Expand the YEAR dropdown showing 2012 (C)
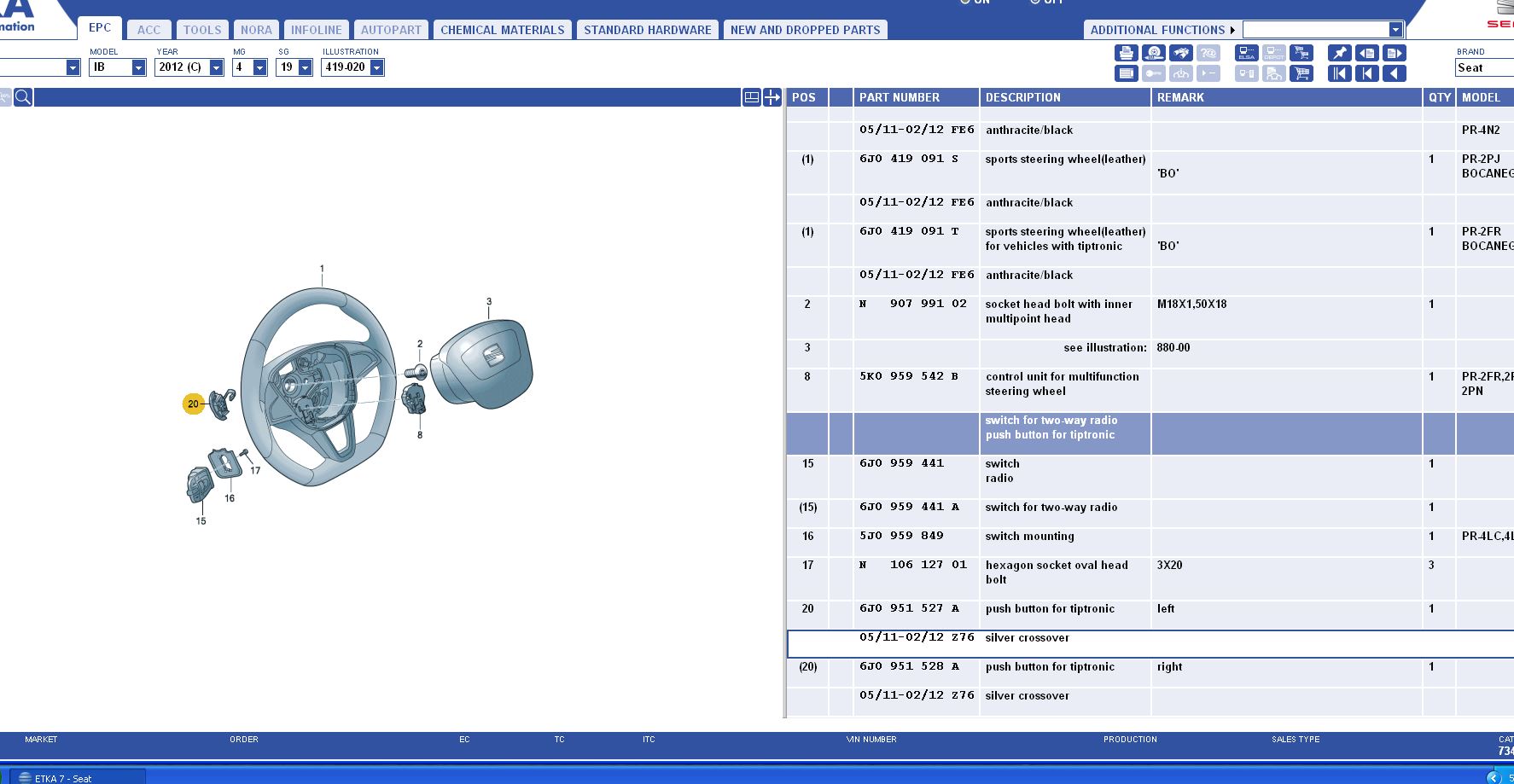The height and width of the screenshot is (784, 1514). click(x=216, y=67)
